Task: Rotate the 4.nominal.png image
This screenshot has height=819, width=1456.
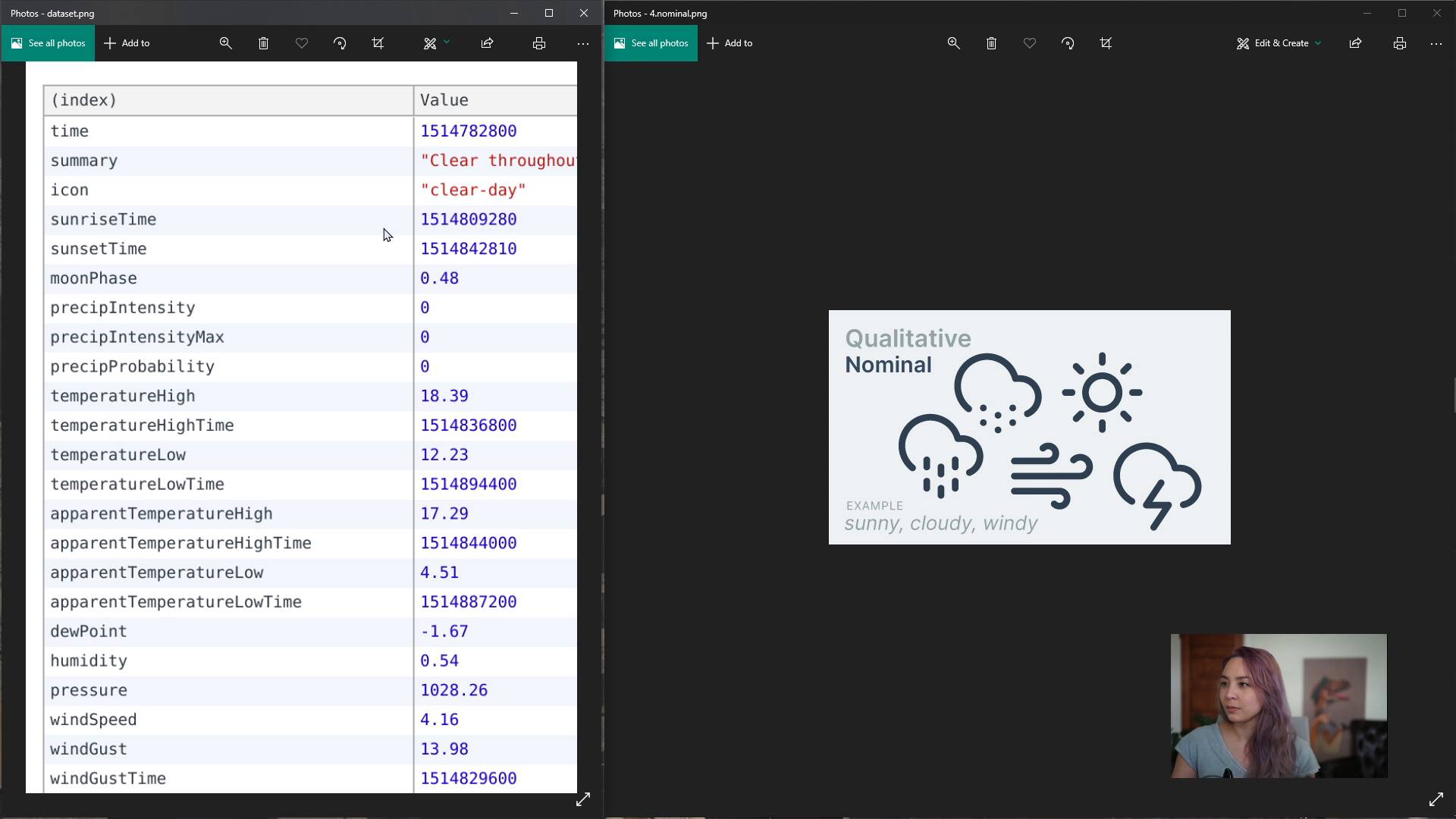Action: click(x=1068, y=43)
